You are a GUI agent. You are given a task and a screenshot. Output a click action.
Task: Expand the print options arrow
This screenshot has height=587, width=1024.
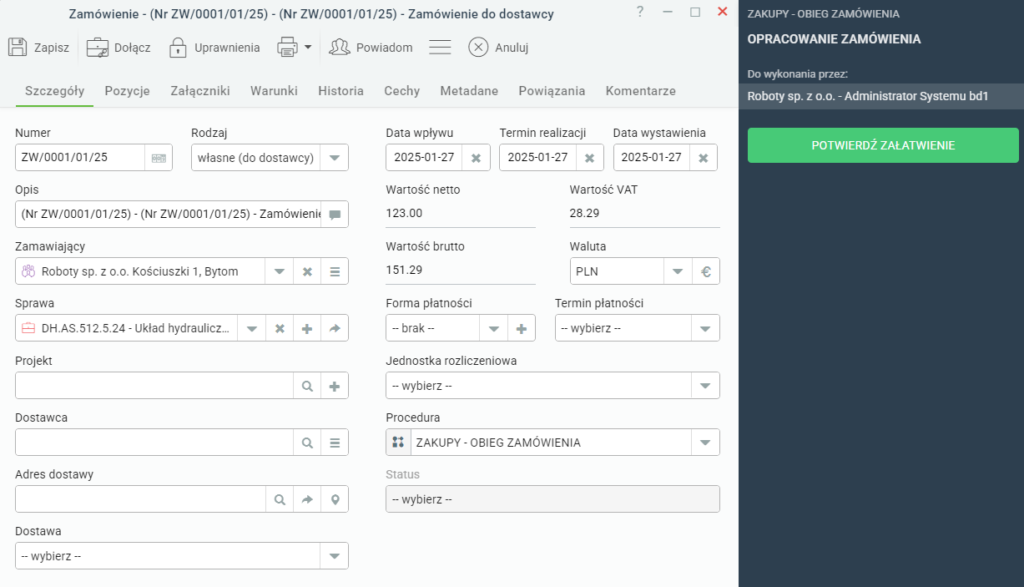pyautogui.click(x=308, y=48)
